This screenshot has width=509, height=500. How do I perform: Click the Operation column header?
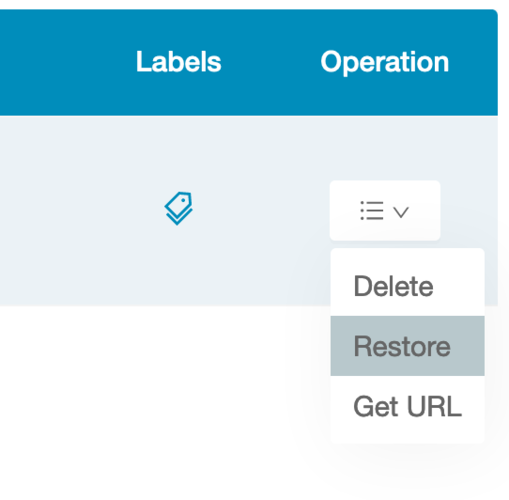pyautogui.click(x=385, y=62)
